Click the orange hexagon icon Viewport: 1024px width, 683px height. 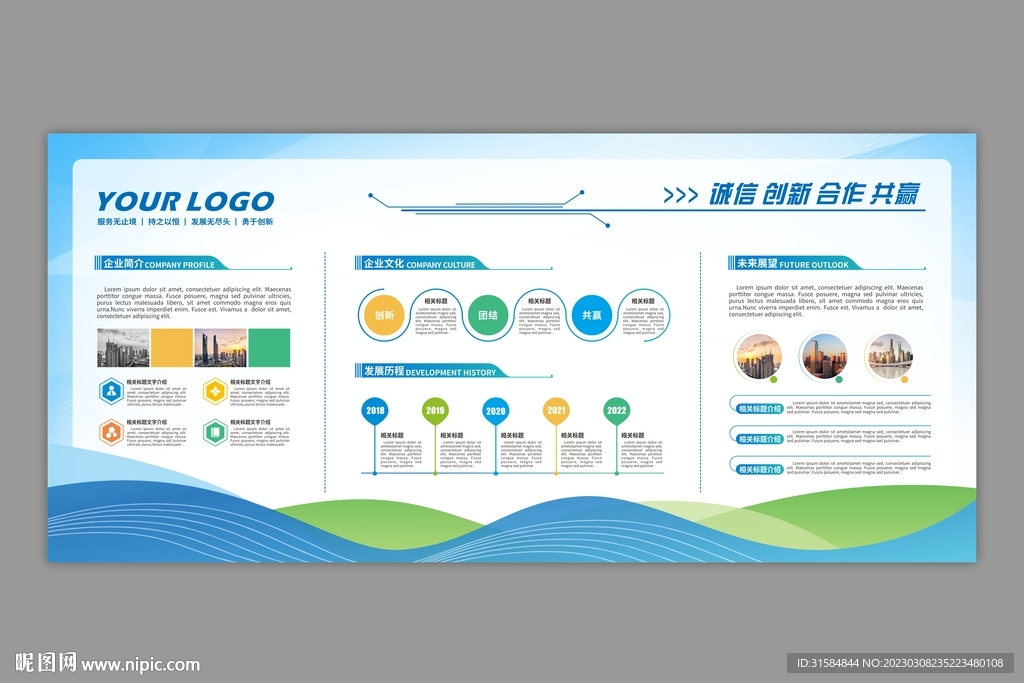click(112, 432)
